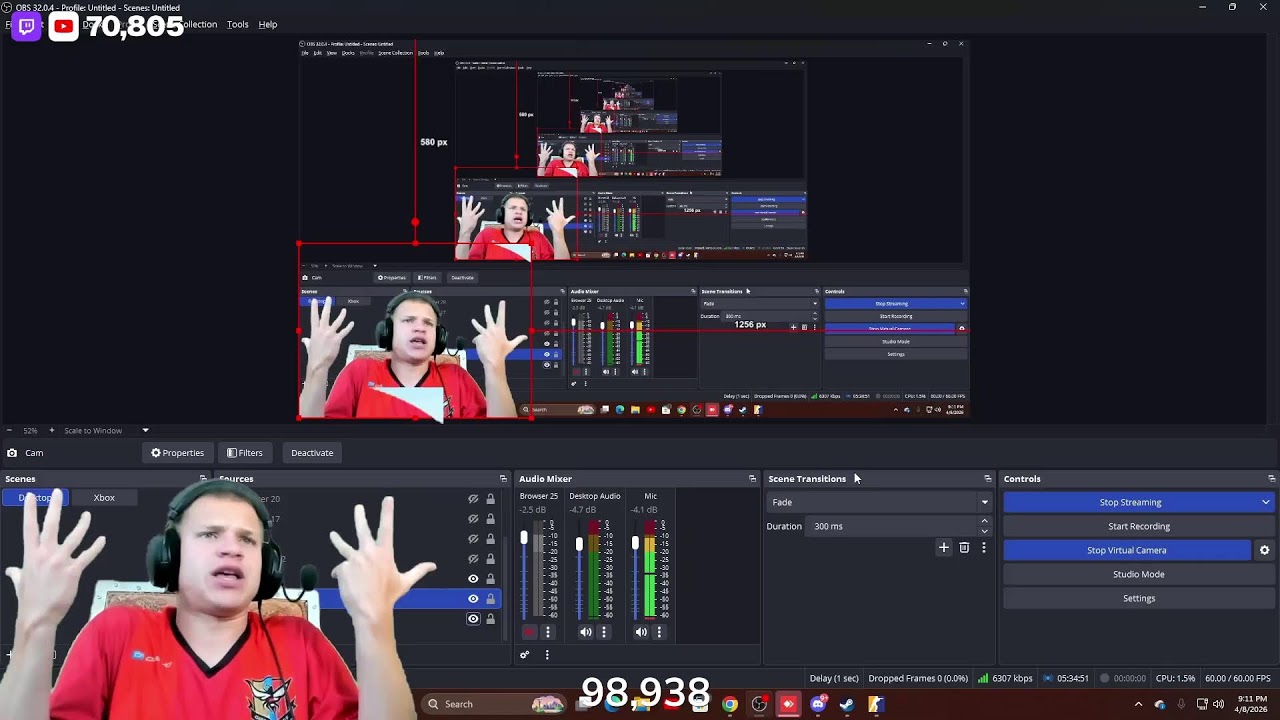Viewport: 1280px width, 720px height.
Task: Open OBS Studio from taskbar
Action: (759, 704)
